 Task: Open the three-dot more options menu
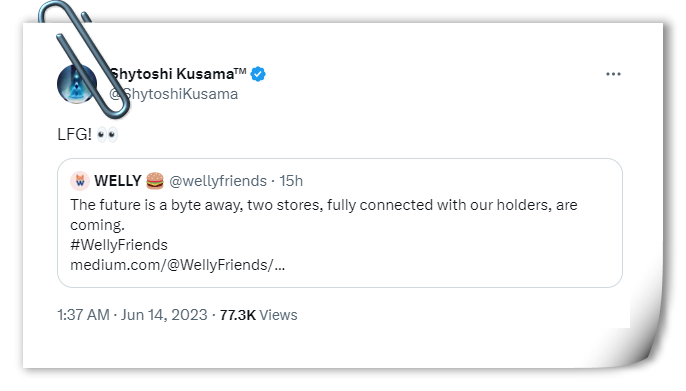pos(613,74)
